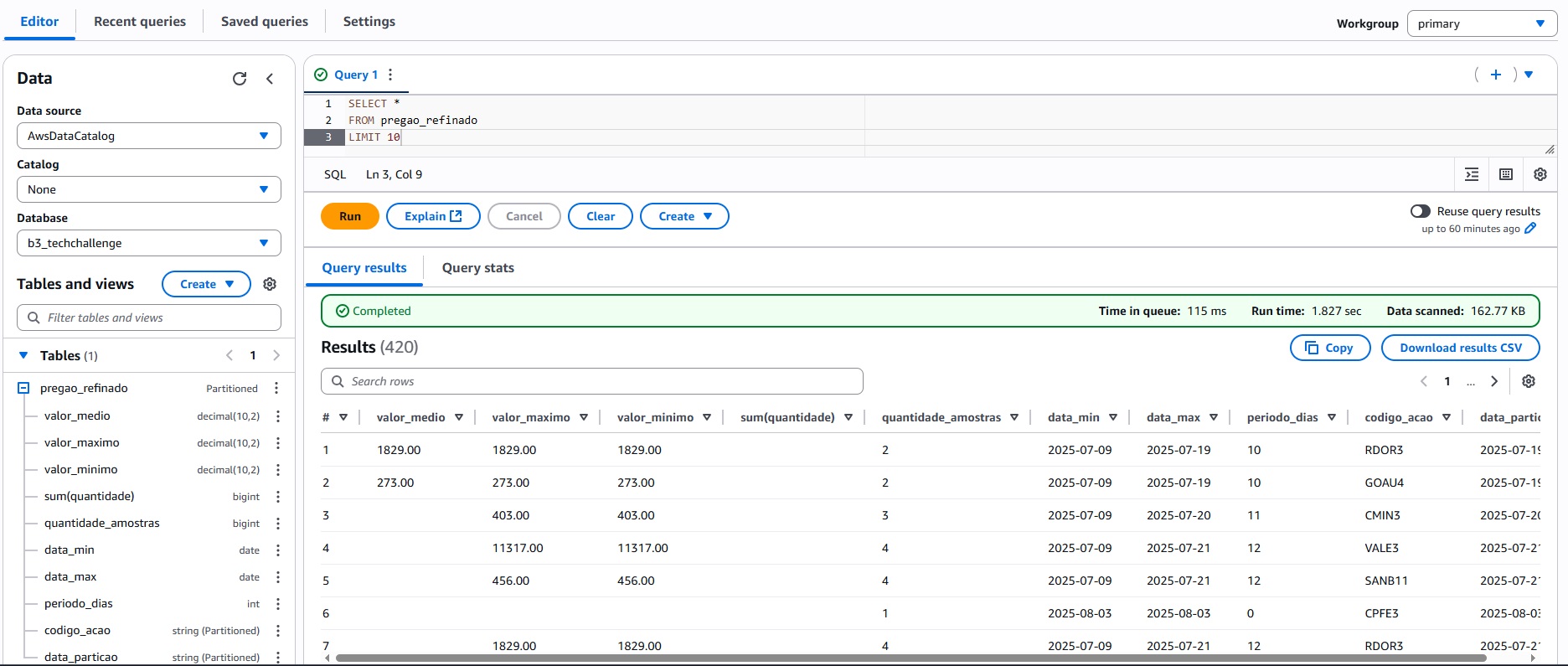Screen dimensions: 1568x666
Task: Sort results by codigo_acao column
Action: [1447, 417]
